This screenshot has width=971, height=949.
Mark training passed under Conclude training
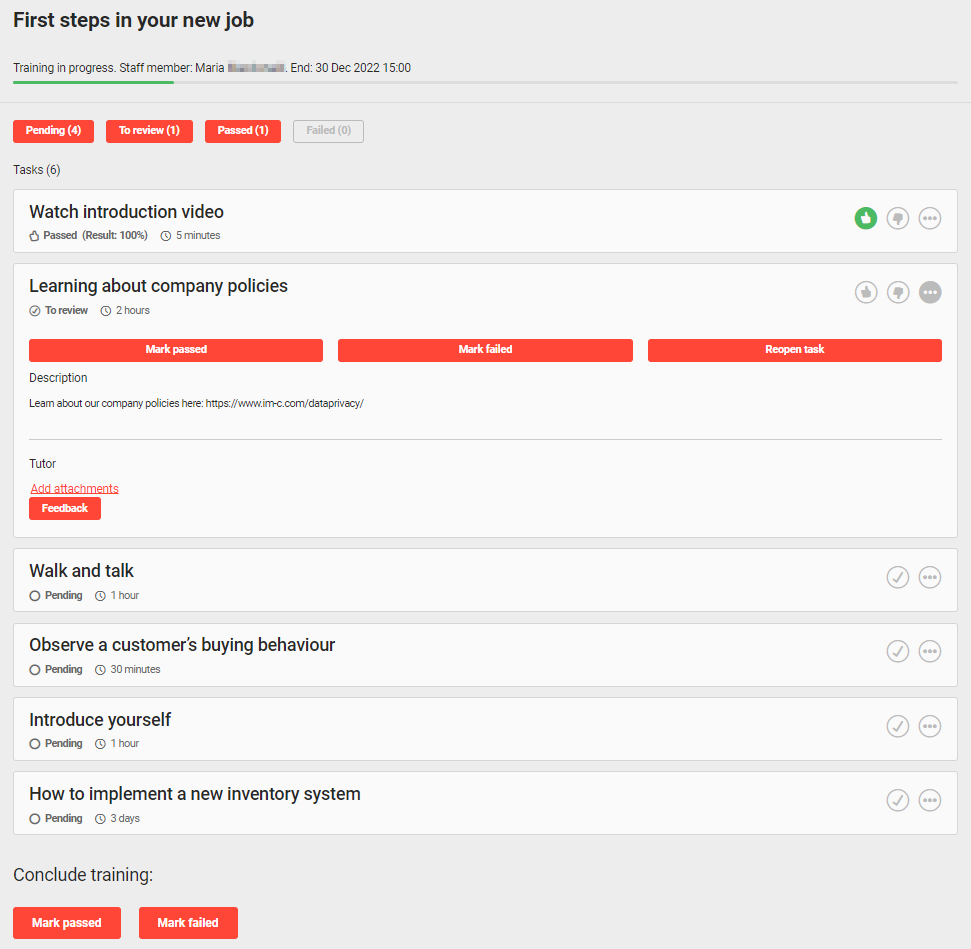tap(67, 923)
